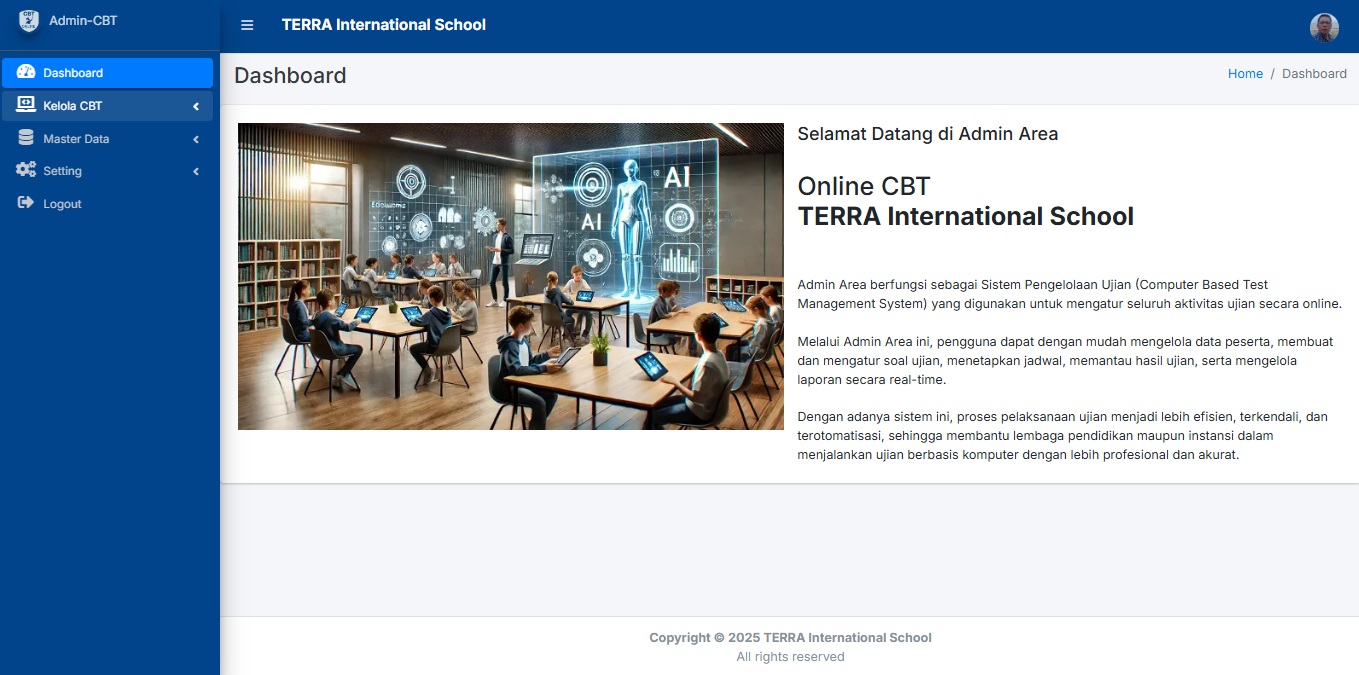The height and width of the screenshot is (675, 1359).
Task: Click the copyright footer text
Action: [790, 637]
